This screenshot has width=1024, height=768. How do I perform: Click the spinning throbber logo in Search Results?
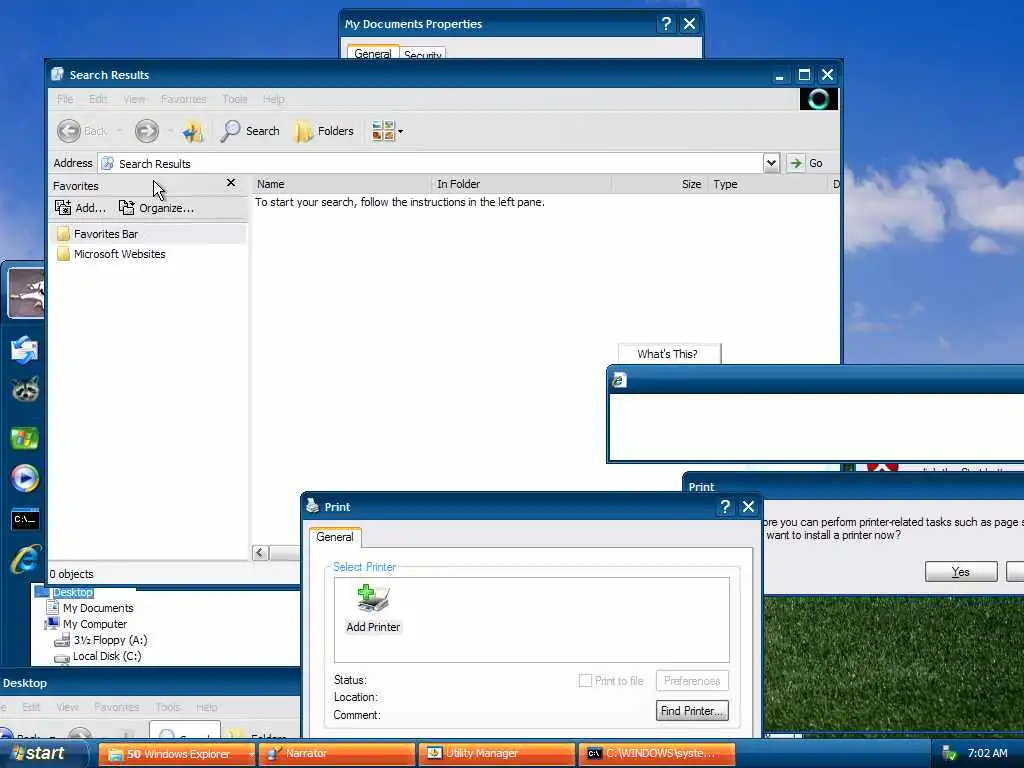tap(818, 99)
